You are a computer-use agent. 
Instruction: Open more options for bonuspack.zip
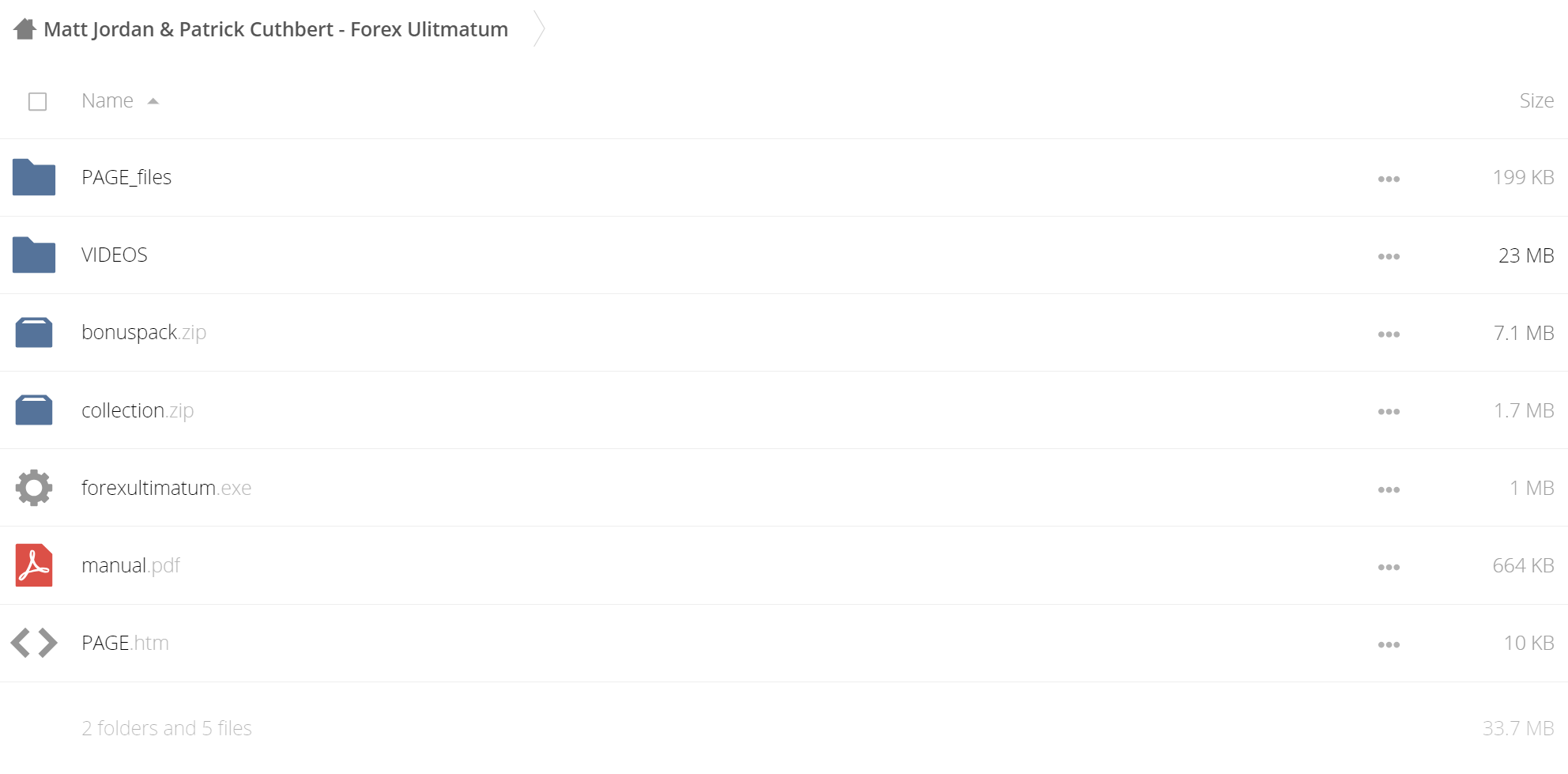1389,334
